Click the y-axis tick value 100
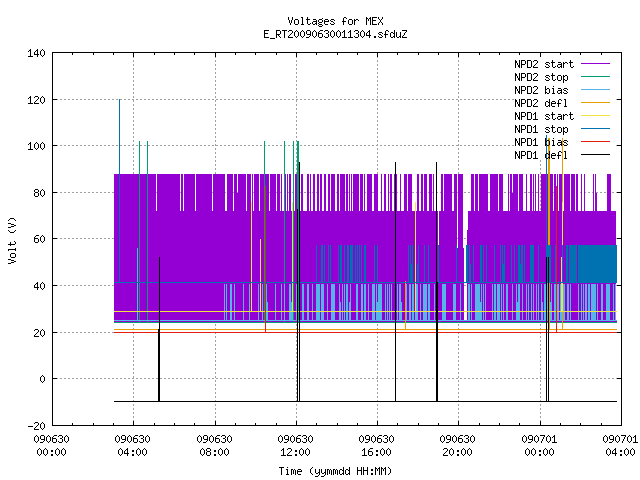Screen dimensions: 640x480 [36, 146]
